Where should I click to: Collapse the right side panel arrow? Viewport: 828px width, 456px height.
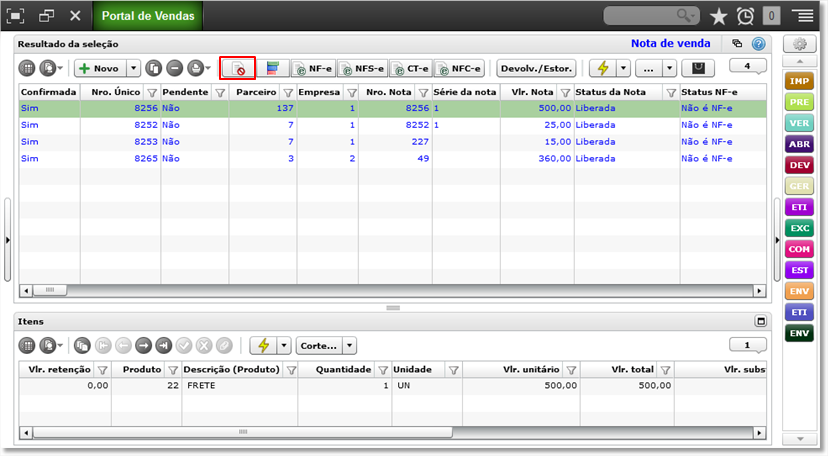(x=777, y=240)
